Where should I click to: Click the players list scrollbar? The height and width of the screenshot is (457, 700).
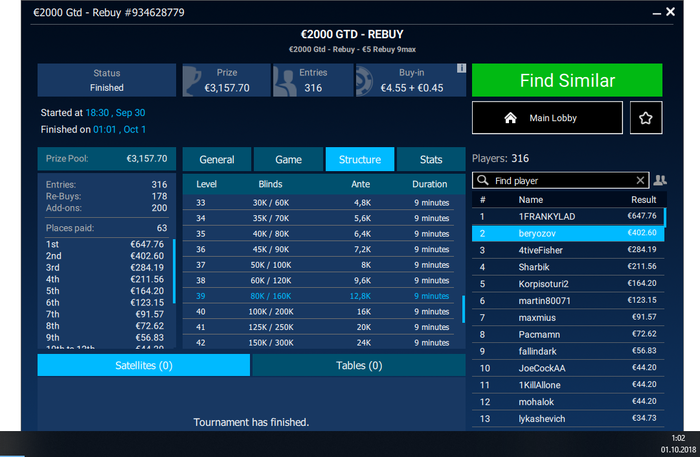pyautogui.click(x=665, y=218)
